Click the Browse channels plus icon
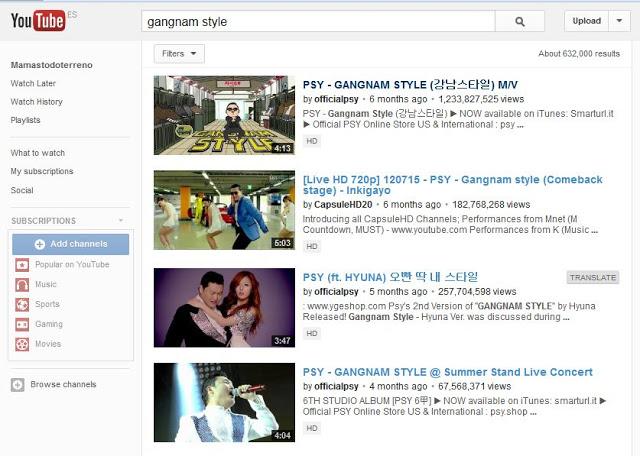Viewport: 640px width, 456px height. click(18, 385)
